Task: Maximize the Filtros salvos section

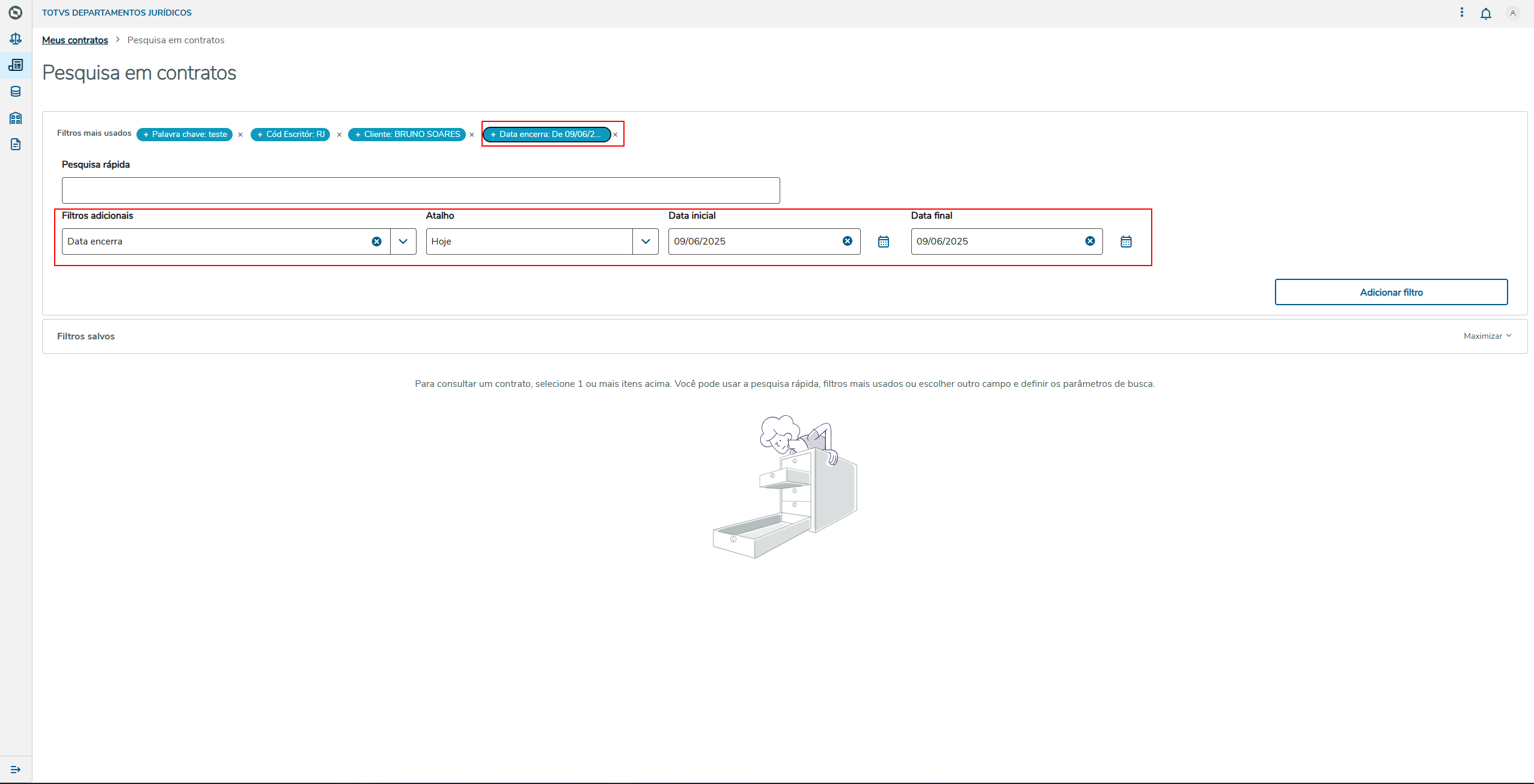Action: [x=1487, y=336]
